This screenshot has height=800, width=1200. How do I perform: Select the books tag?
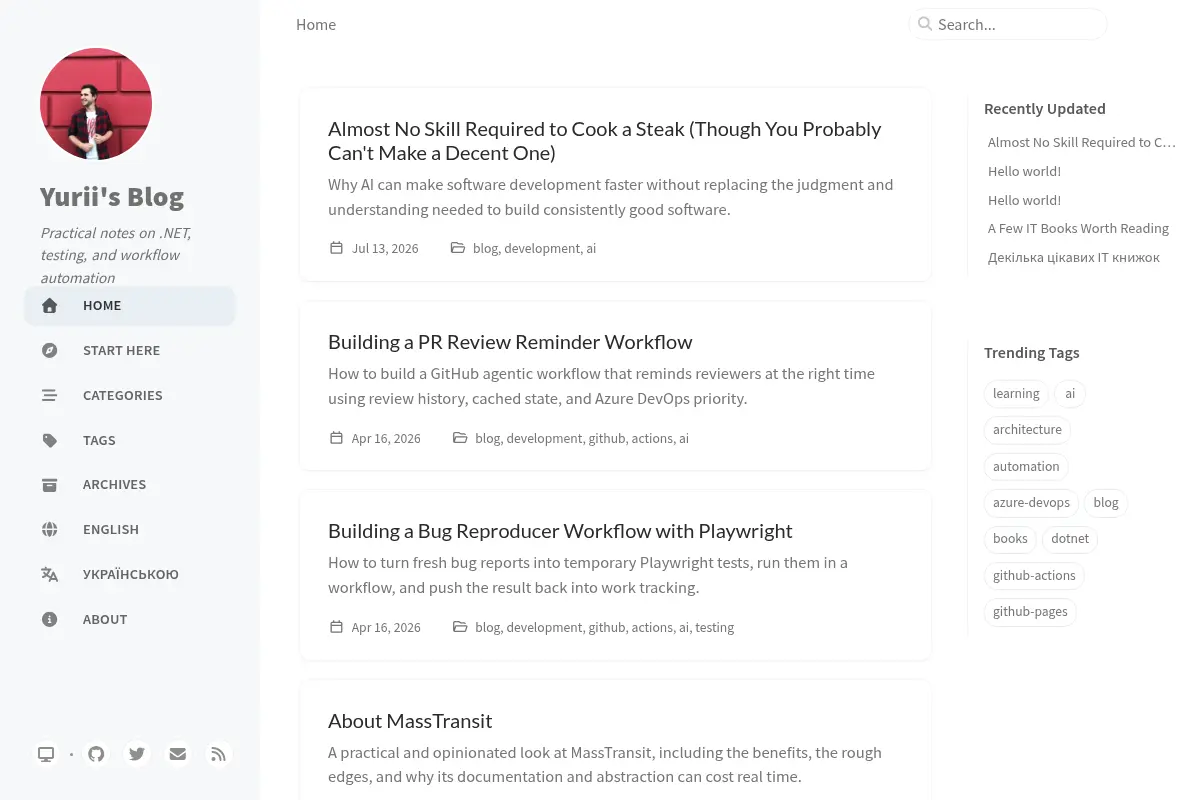(x=1010, y=538)
